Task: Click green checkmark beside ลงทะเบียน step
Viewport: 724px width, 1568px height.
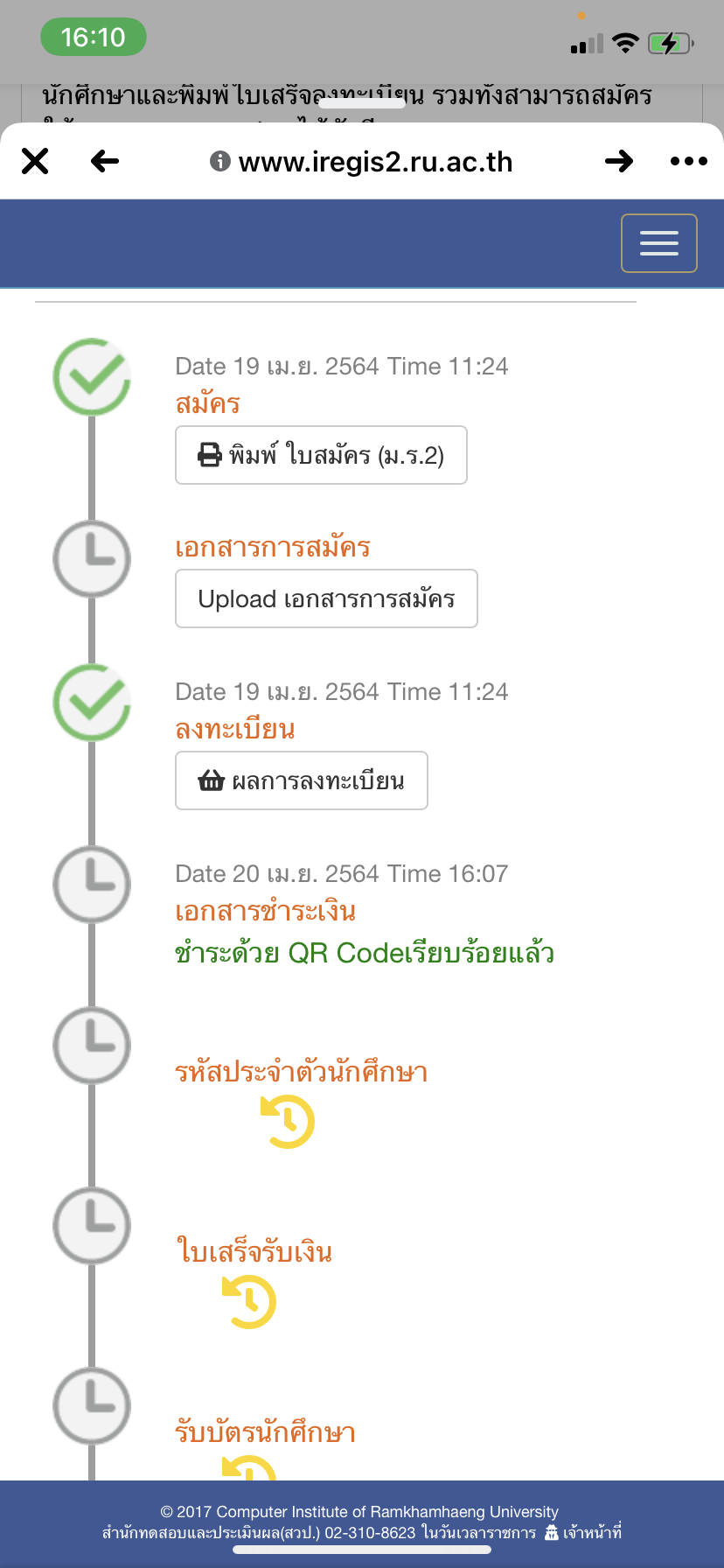Action: 92,703
